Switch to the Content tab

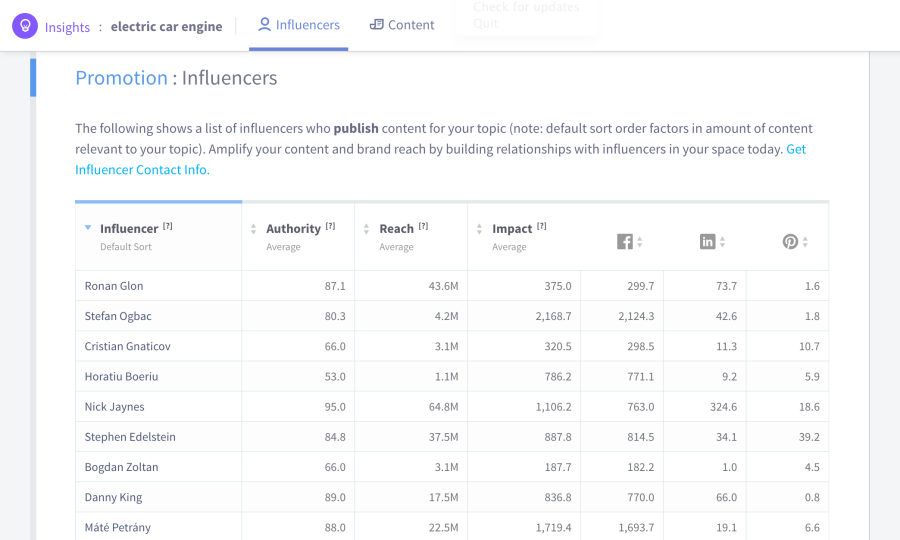click(x=402, y=25)
